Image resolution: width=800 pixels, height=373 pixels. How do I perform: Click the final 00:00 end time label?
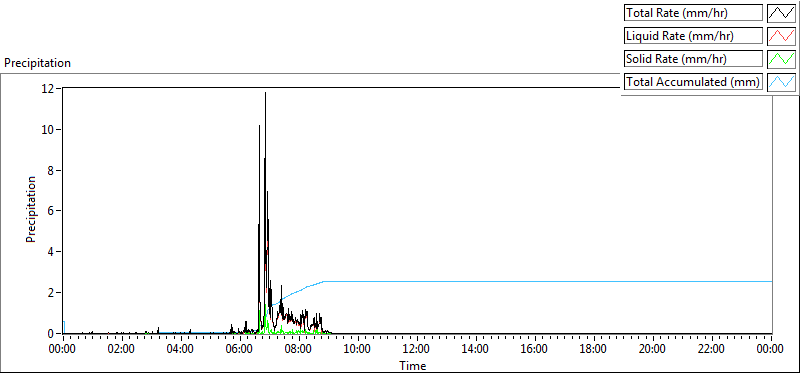(770, 349)
